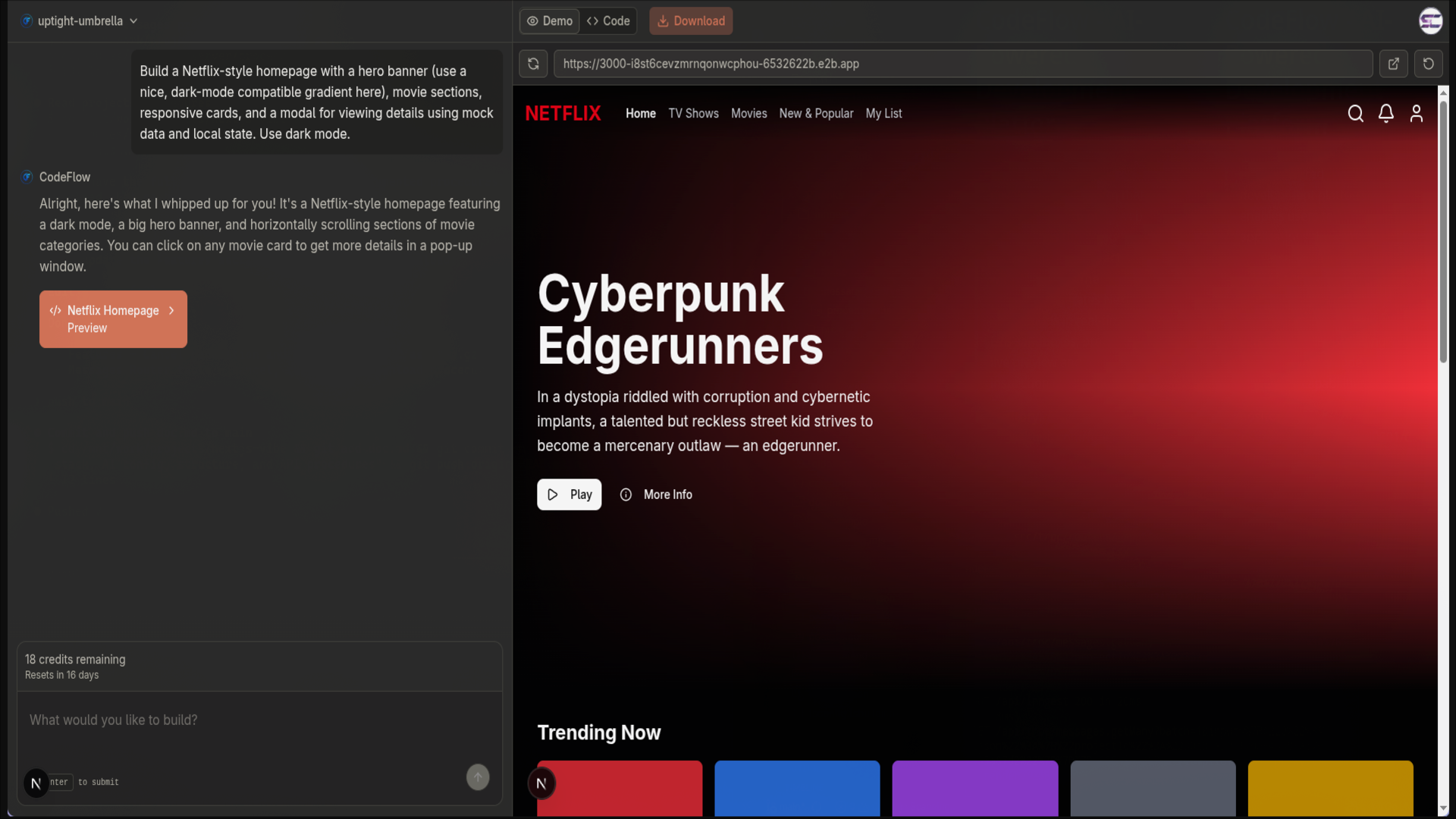Expand the uptight-umbrella project dropdown

[80, 21]
